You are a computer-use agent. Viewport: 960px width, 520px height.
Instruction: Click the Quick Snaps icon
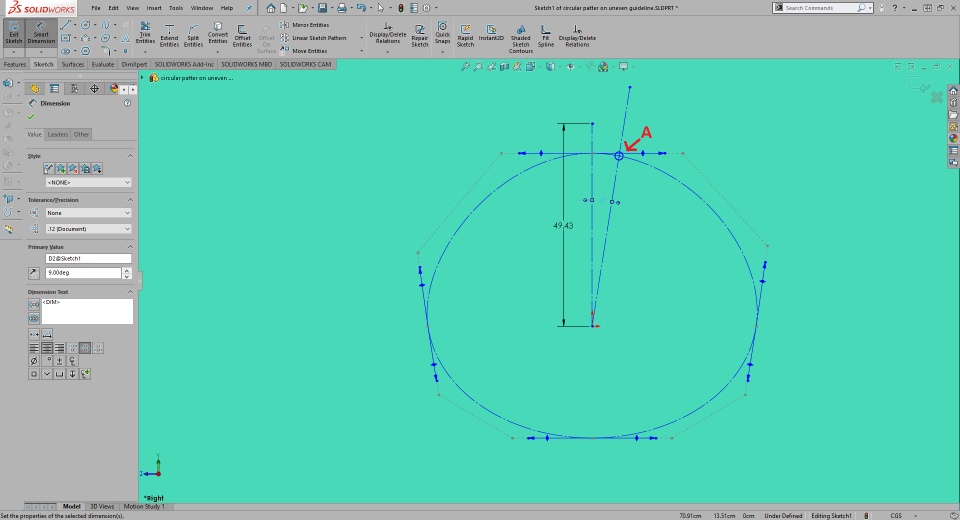pyautogui.click(x=442, y=33)
